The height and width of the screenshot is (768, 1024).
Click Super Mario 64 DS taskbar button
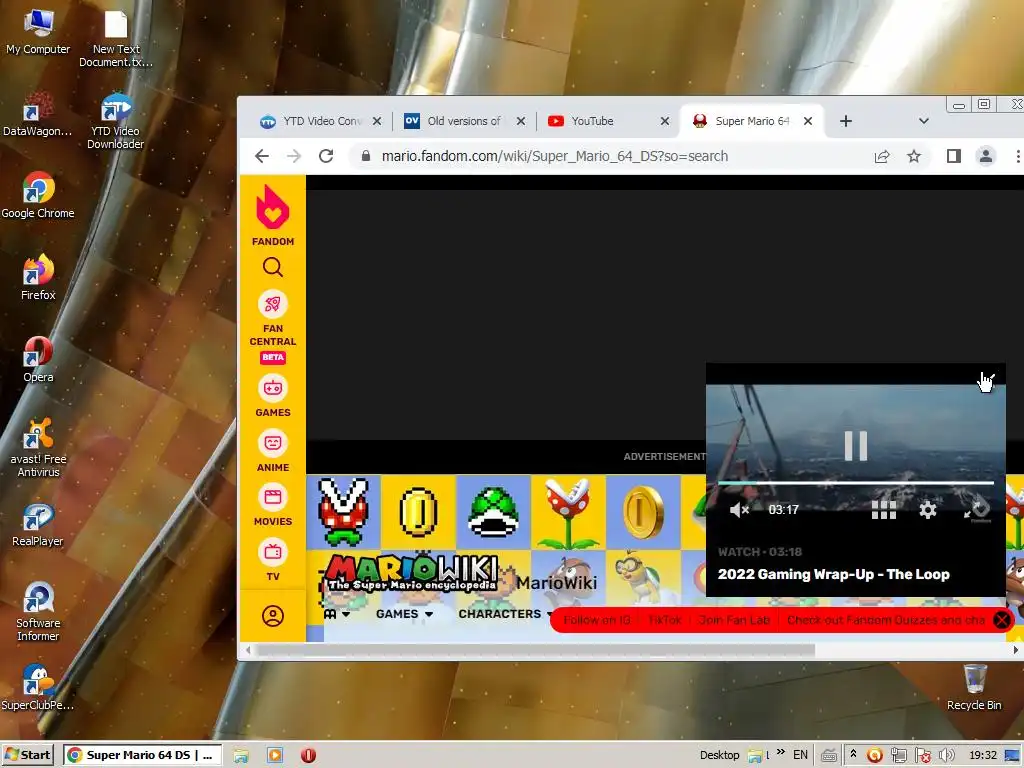(142, 755)
